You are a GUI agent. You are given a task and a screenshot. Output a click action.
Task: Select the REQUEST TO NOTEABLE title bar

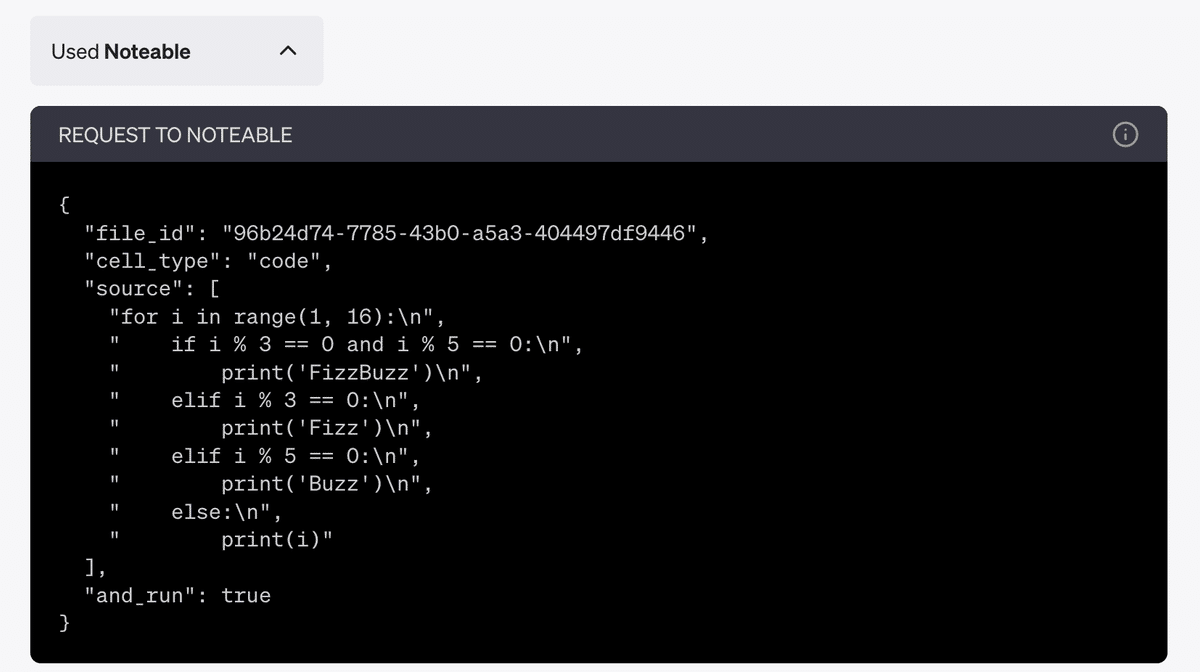pos(175,134)
